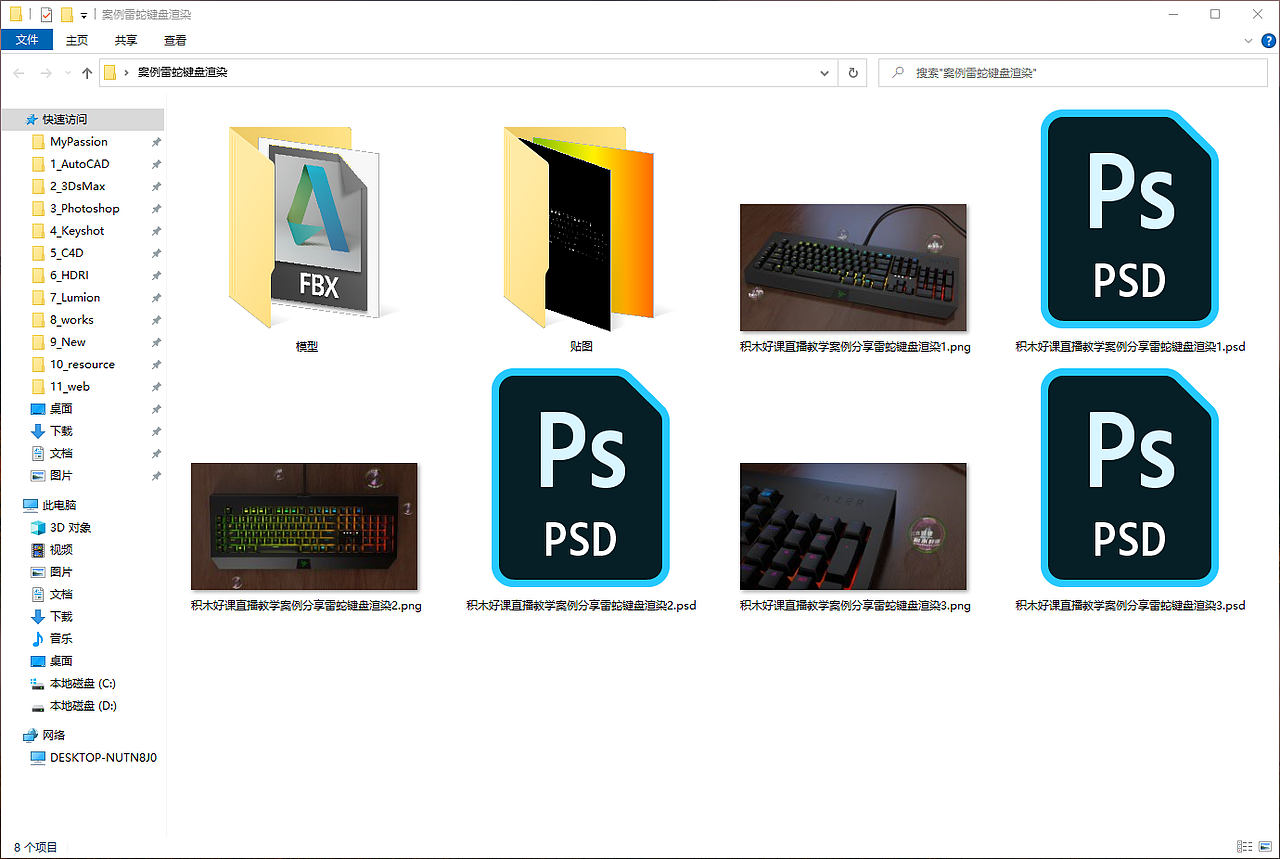1280x859 pixels.
Task: Select the 雷蛇键盘渲染2.psd Photoshop file
Action: click(581, 490)
